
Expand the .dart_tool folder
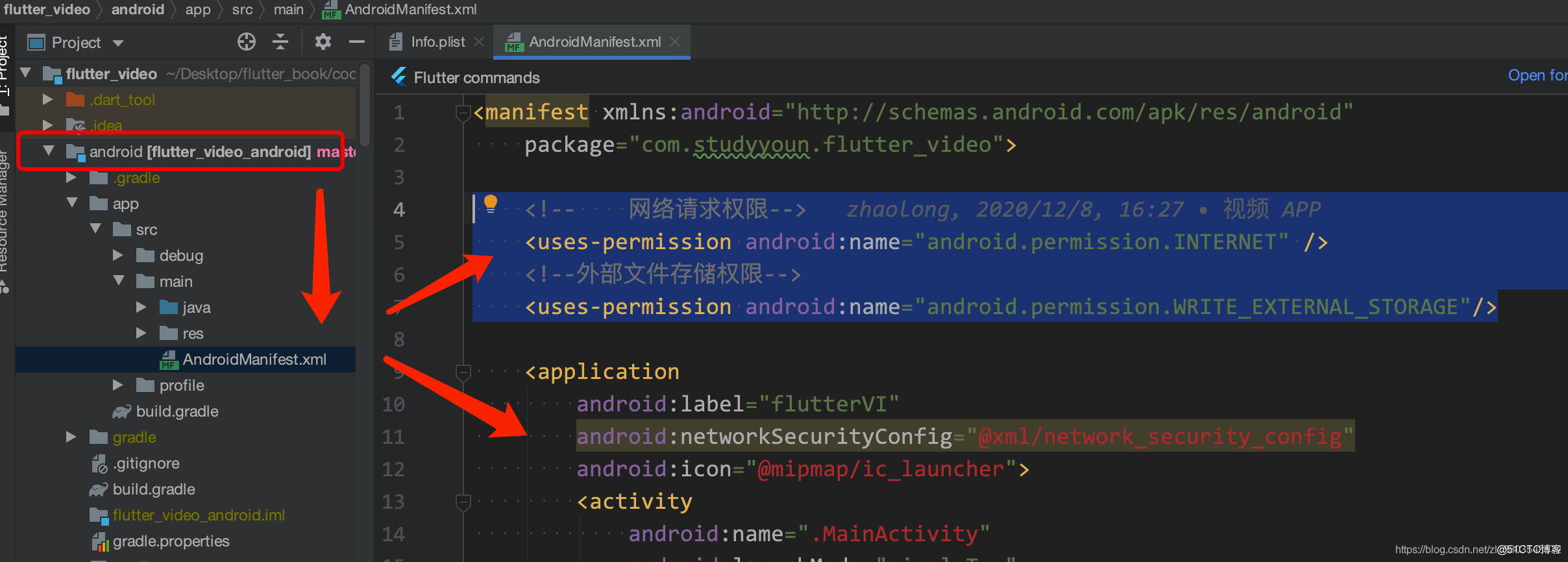[47, 99]
